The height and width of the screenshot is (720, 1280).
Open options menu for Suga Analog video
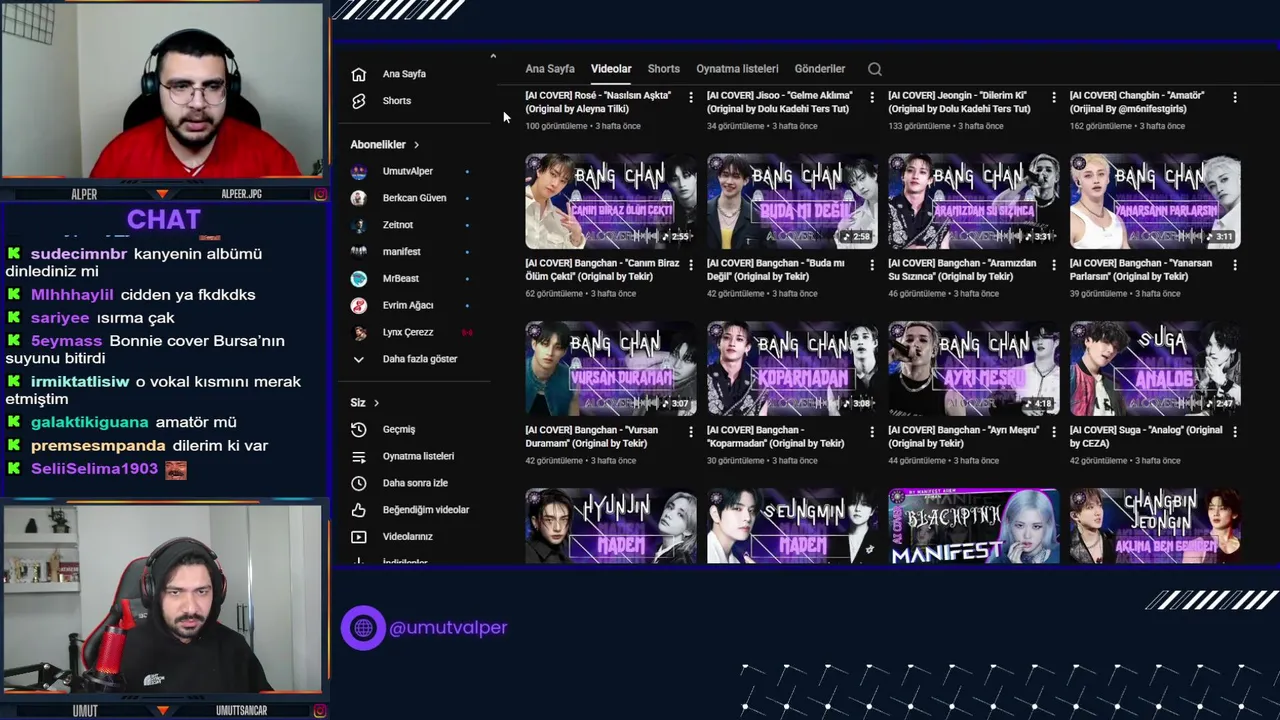point(1235,432)
